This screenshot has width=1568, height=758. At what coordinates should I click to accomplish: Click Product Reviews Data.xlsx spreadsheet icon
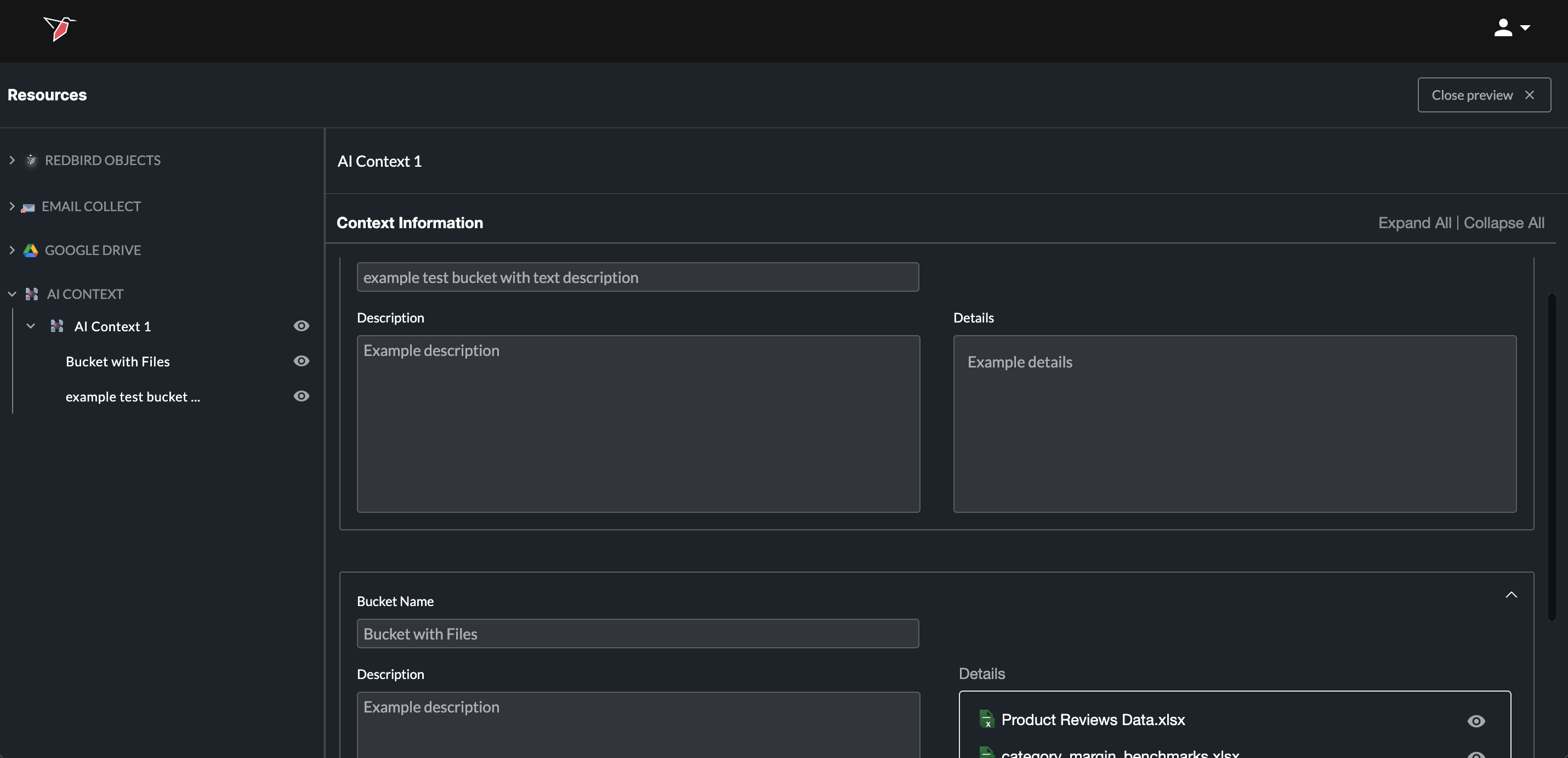click(986, 720)
